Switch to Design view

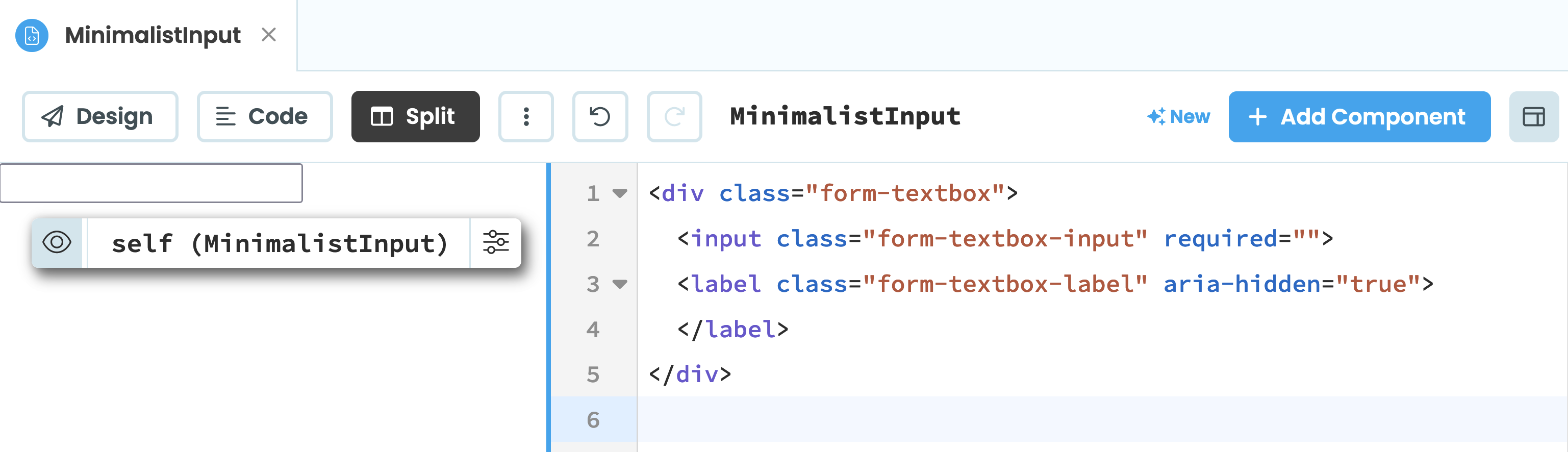click(100, 116)
